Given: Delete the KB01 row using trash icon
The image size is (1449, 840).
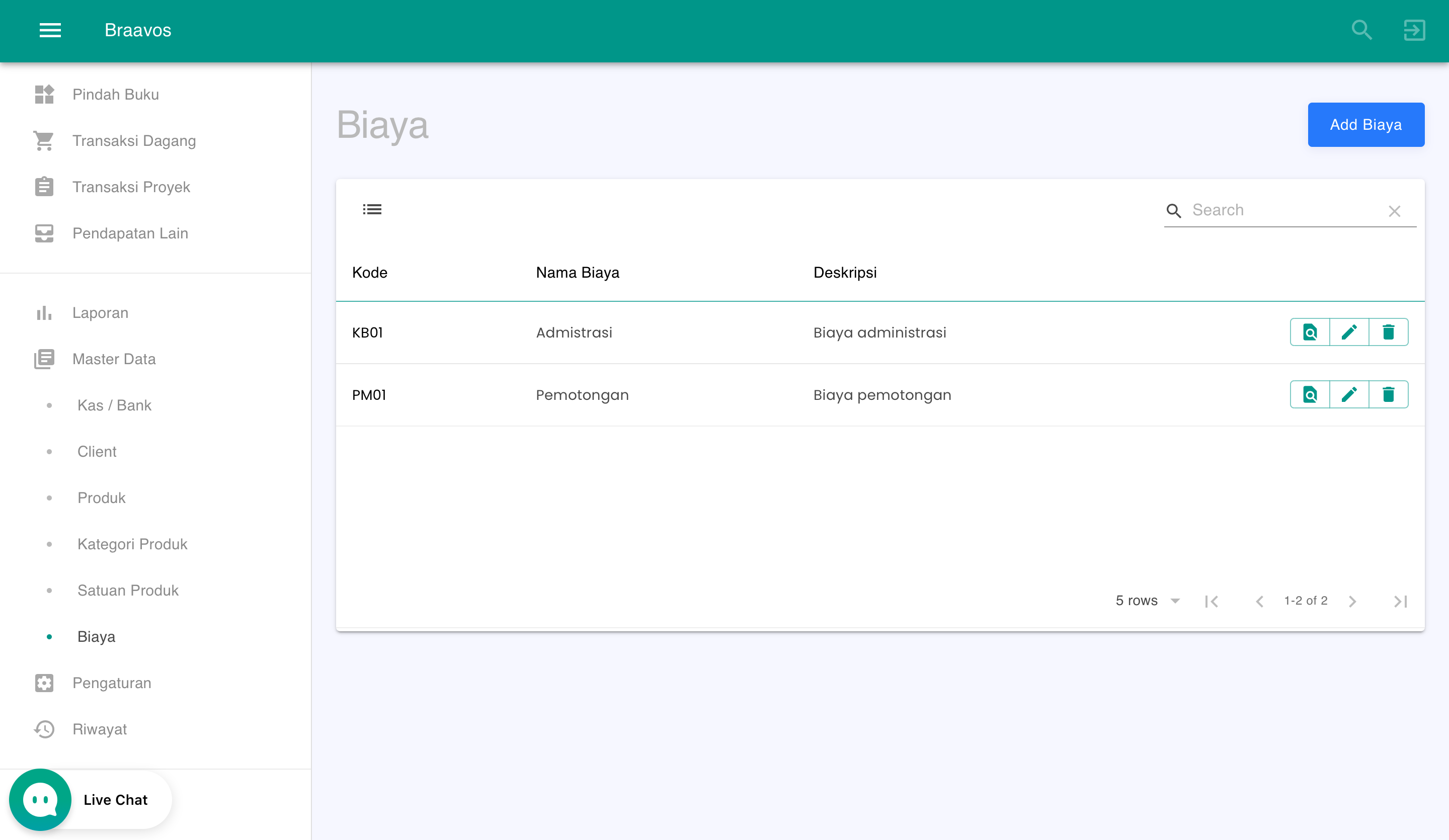Looking at the screenshot, I should point(1389,332).
